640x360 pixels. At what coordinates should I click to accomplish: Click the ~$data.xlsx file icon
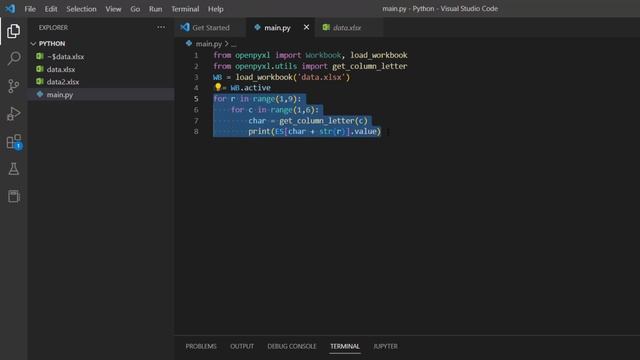coord(40,56)
